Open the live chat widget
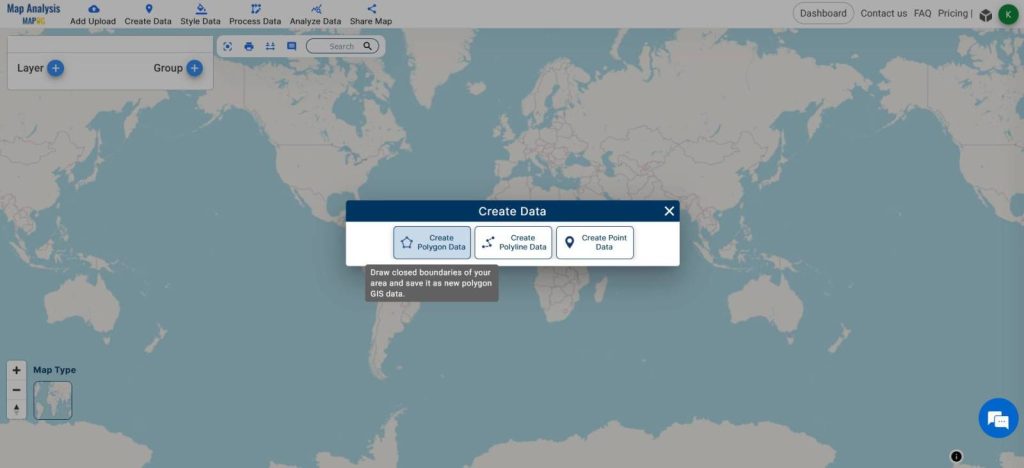Viewport: 1024px width, 468px height. (998, 418)
